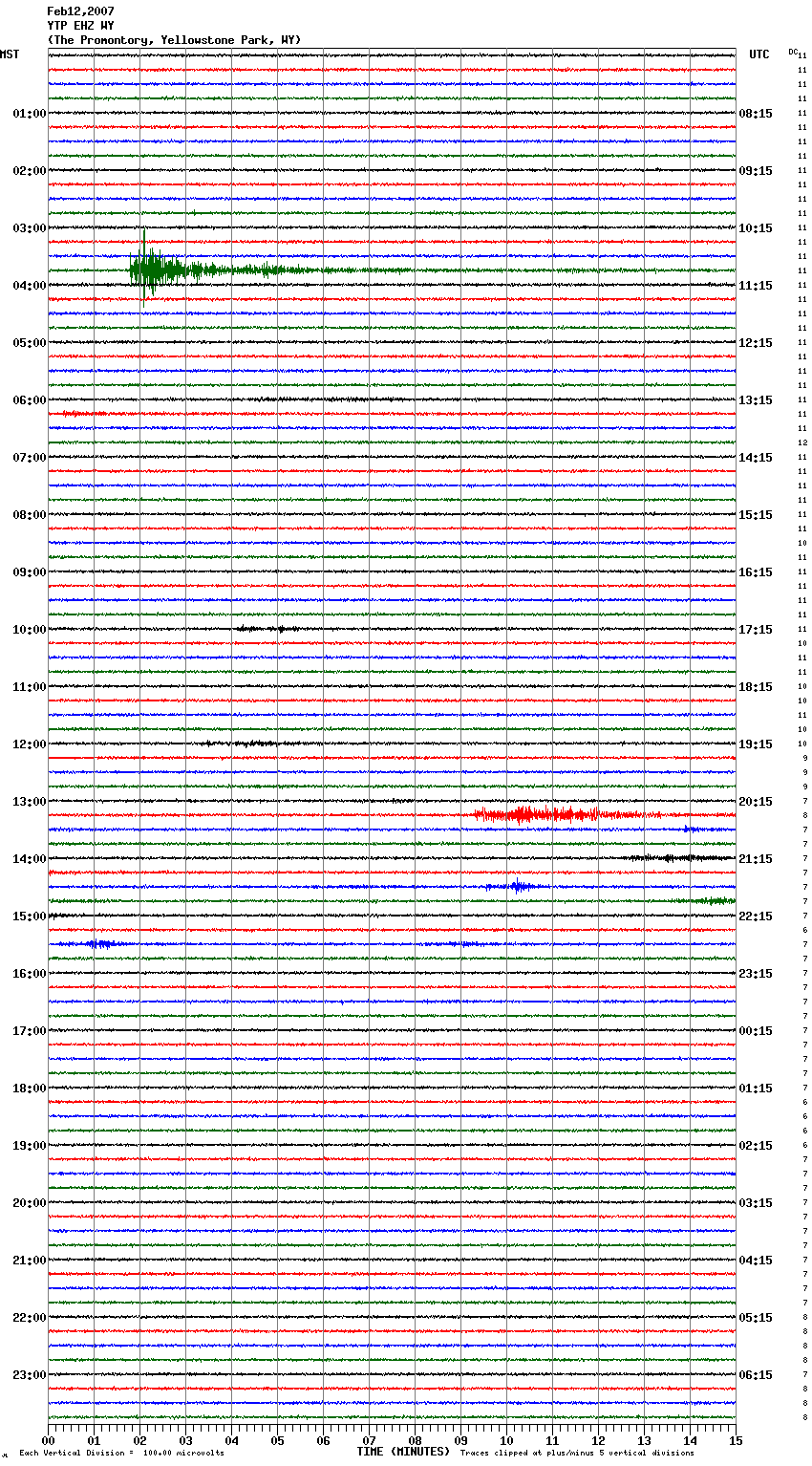Click the 08:00 MST time label
812x1466 pixels.
tap(30, 515)
